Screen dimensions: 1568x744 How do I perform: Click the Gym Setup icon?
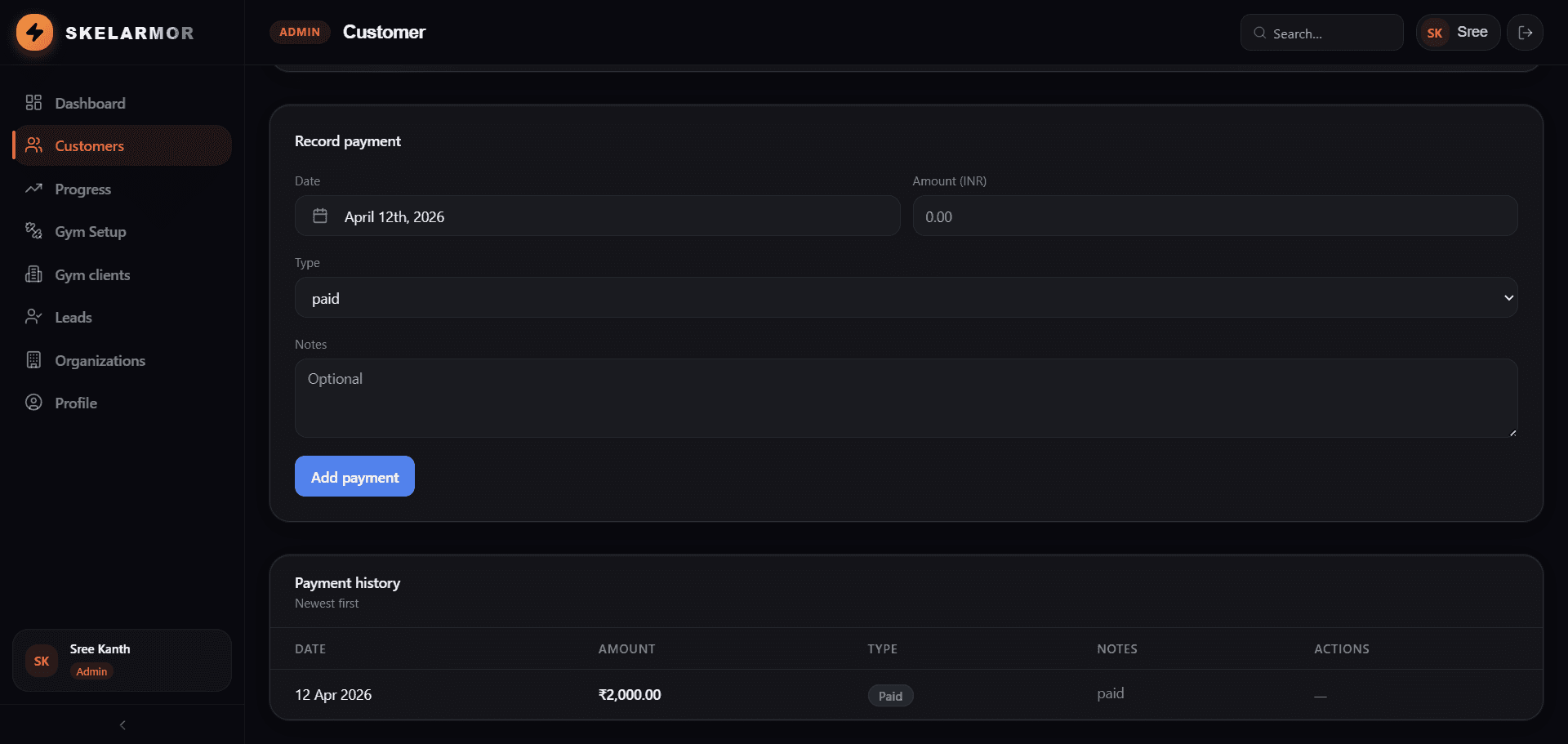point(33,231)
